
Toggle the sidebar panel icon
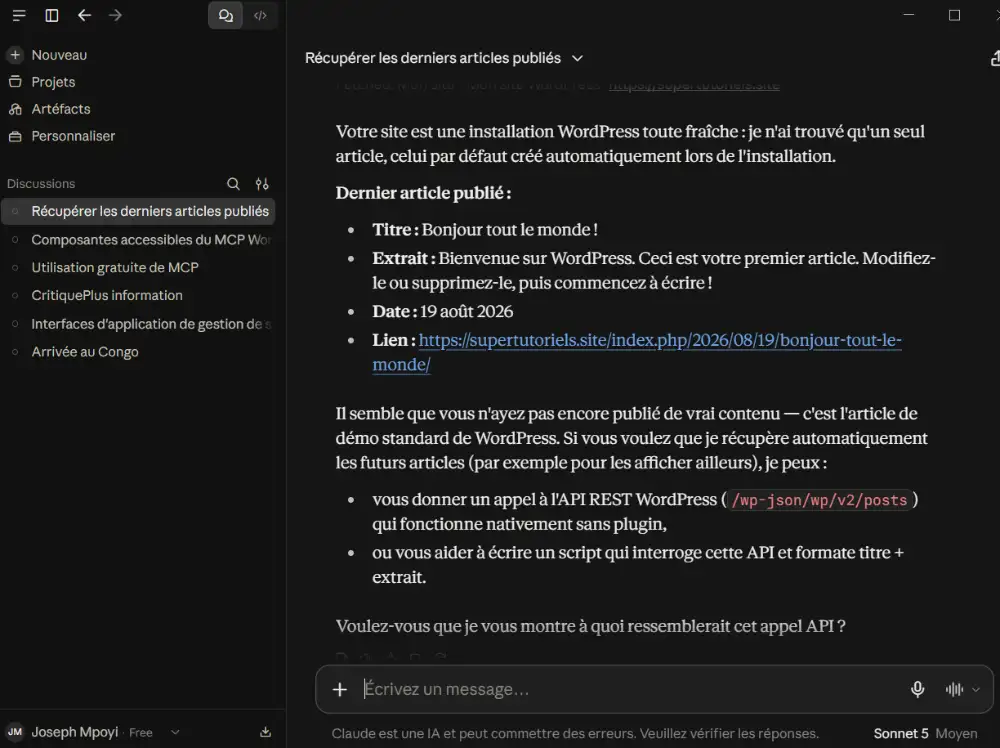tap(52, 15)
